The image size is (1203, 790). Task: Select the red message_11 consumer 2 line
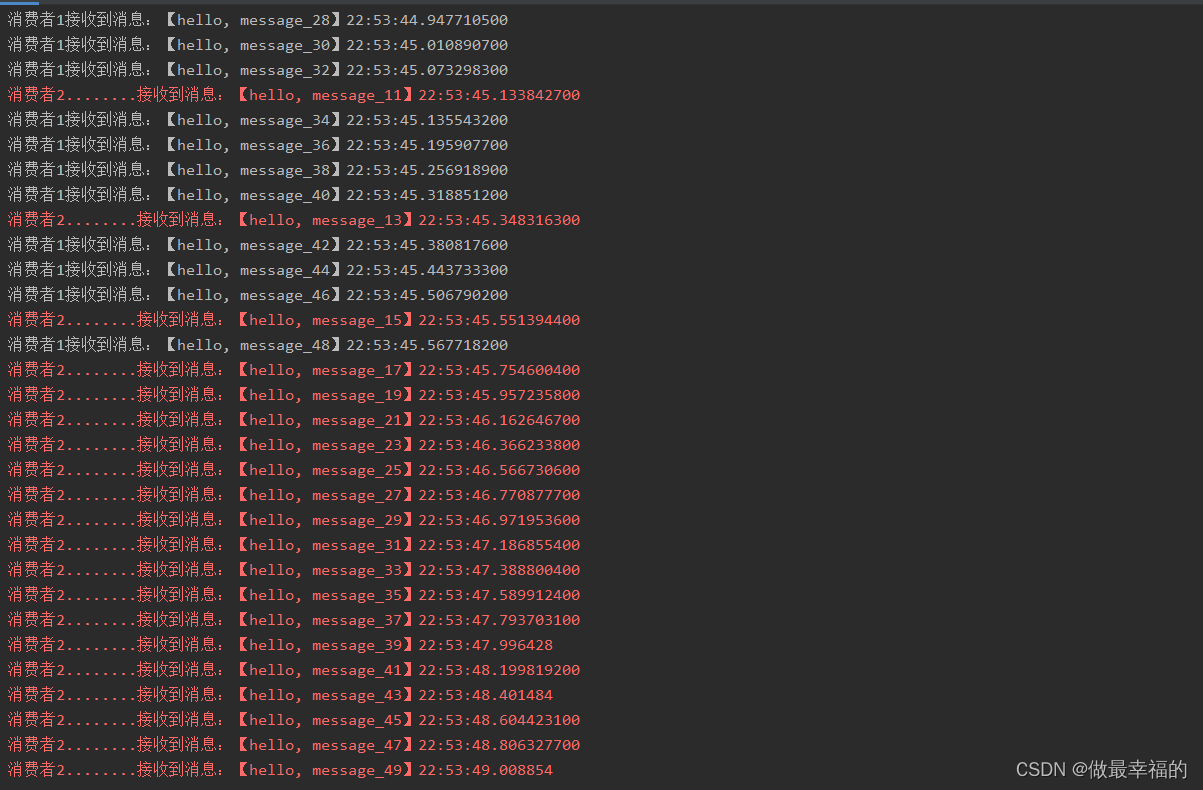coord(294,95)
